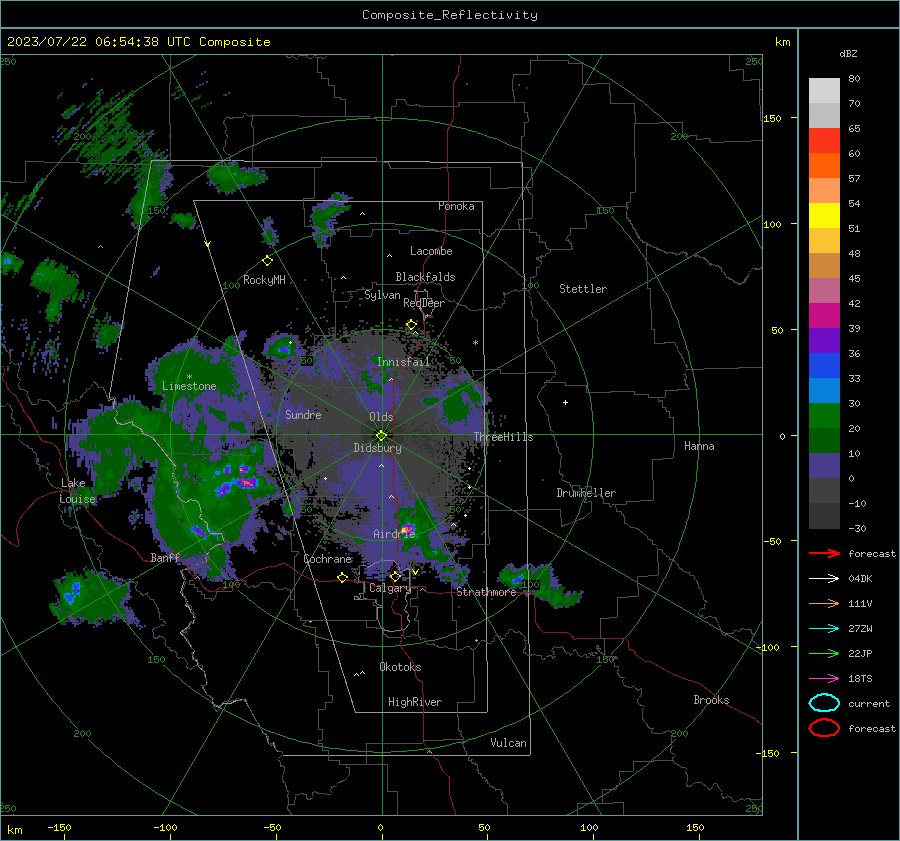Viewport: 900px width, 841px height.
Task: Click the Sundre label
Action: (303, 415)
